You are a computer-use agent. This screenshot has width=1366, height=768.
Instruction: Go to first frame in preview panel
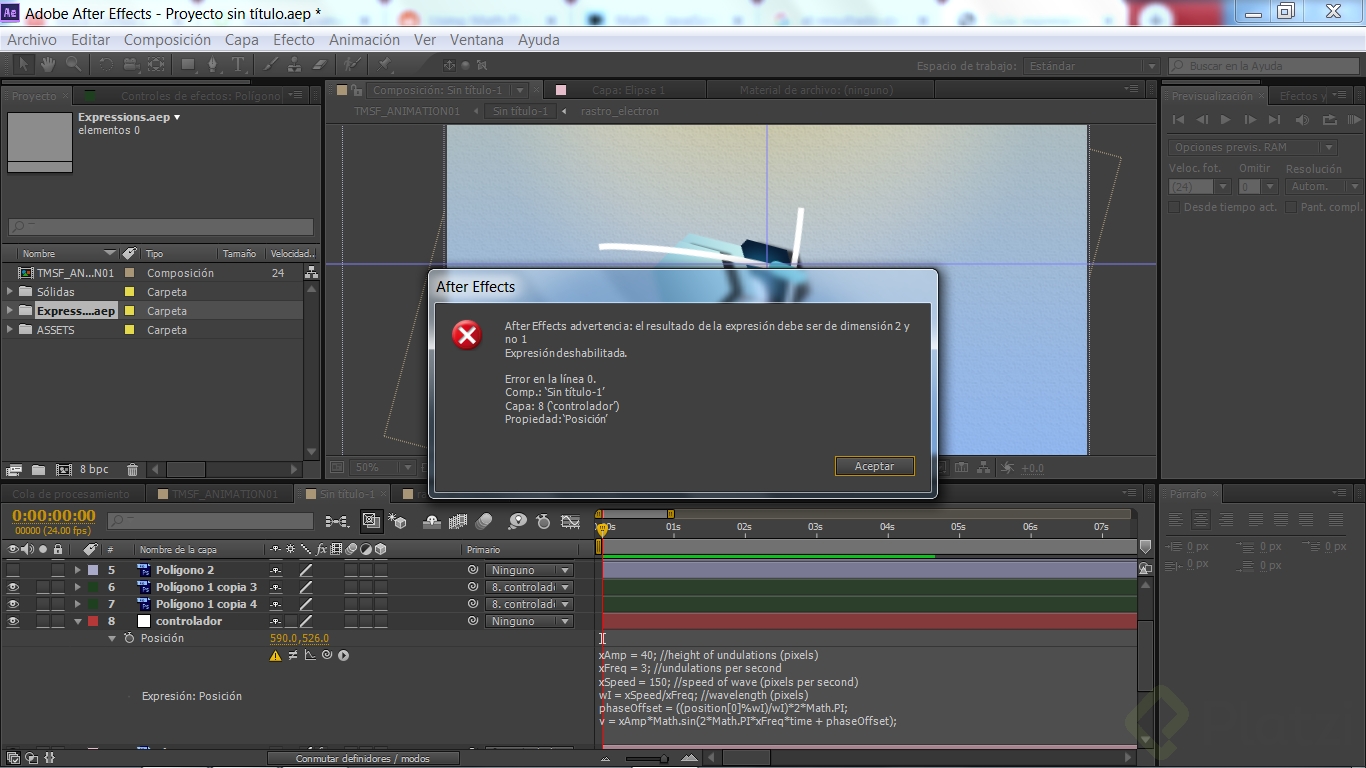pyautogui.click(x=1178, y=120)
